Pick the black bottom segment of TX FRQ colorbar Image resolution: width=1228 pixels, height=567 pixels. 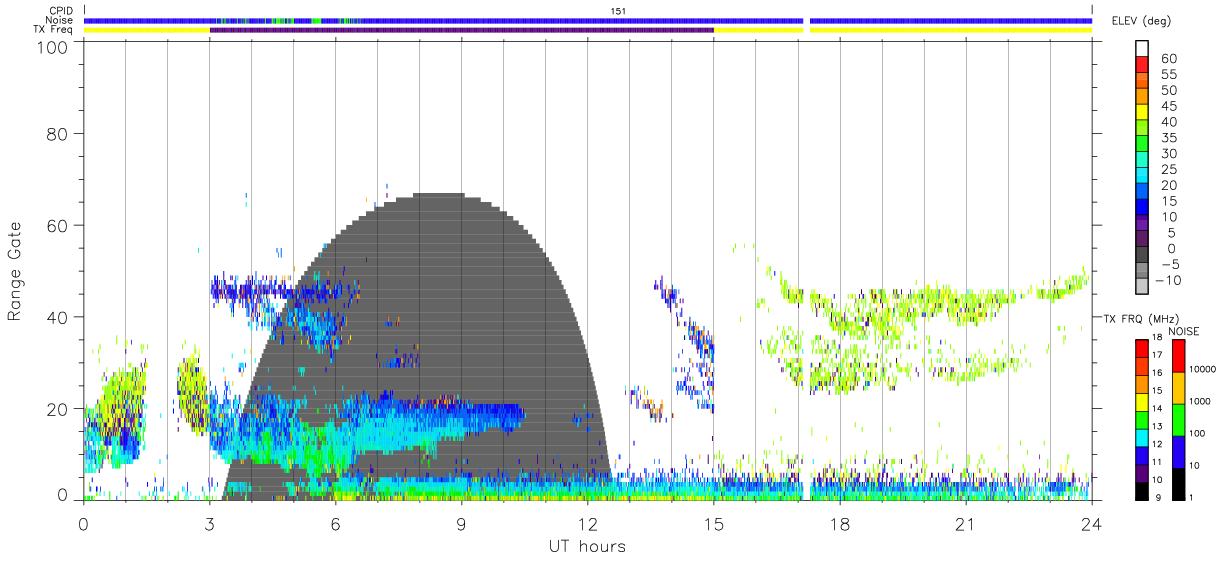[x=1140, y=491]
